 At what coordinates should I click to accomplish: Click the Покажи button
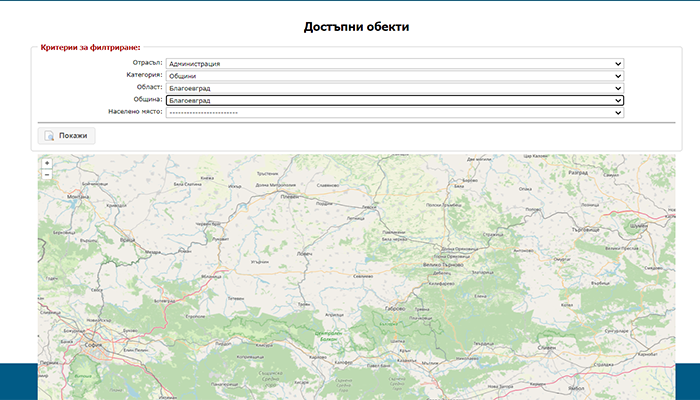coord(67,136)
